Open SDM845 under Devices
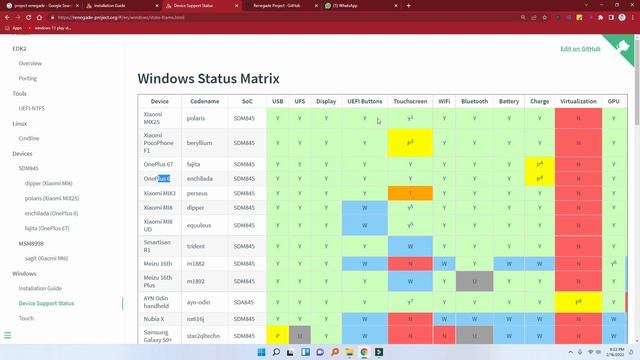This screenshot has width=640, height=360. (x=28, y=168)
